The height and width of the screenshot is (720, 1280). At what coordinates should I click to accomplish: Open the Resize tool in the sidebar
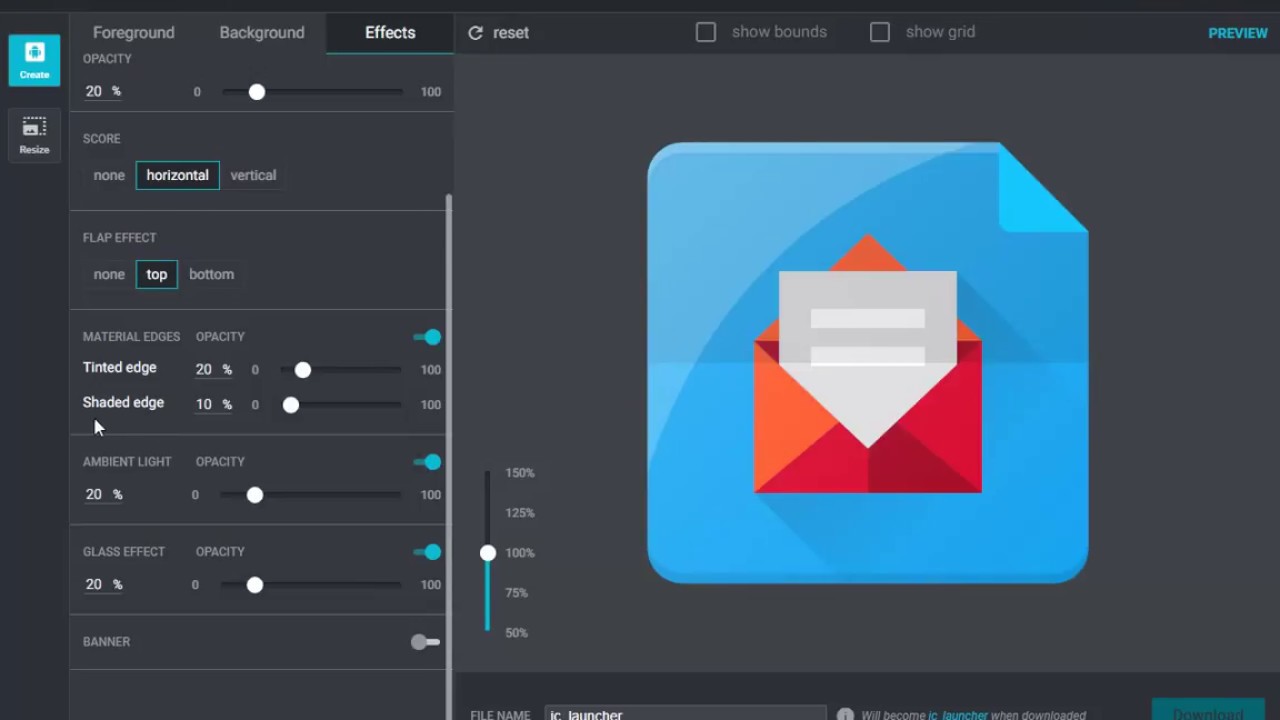pos(34,134)
